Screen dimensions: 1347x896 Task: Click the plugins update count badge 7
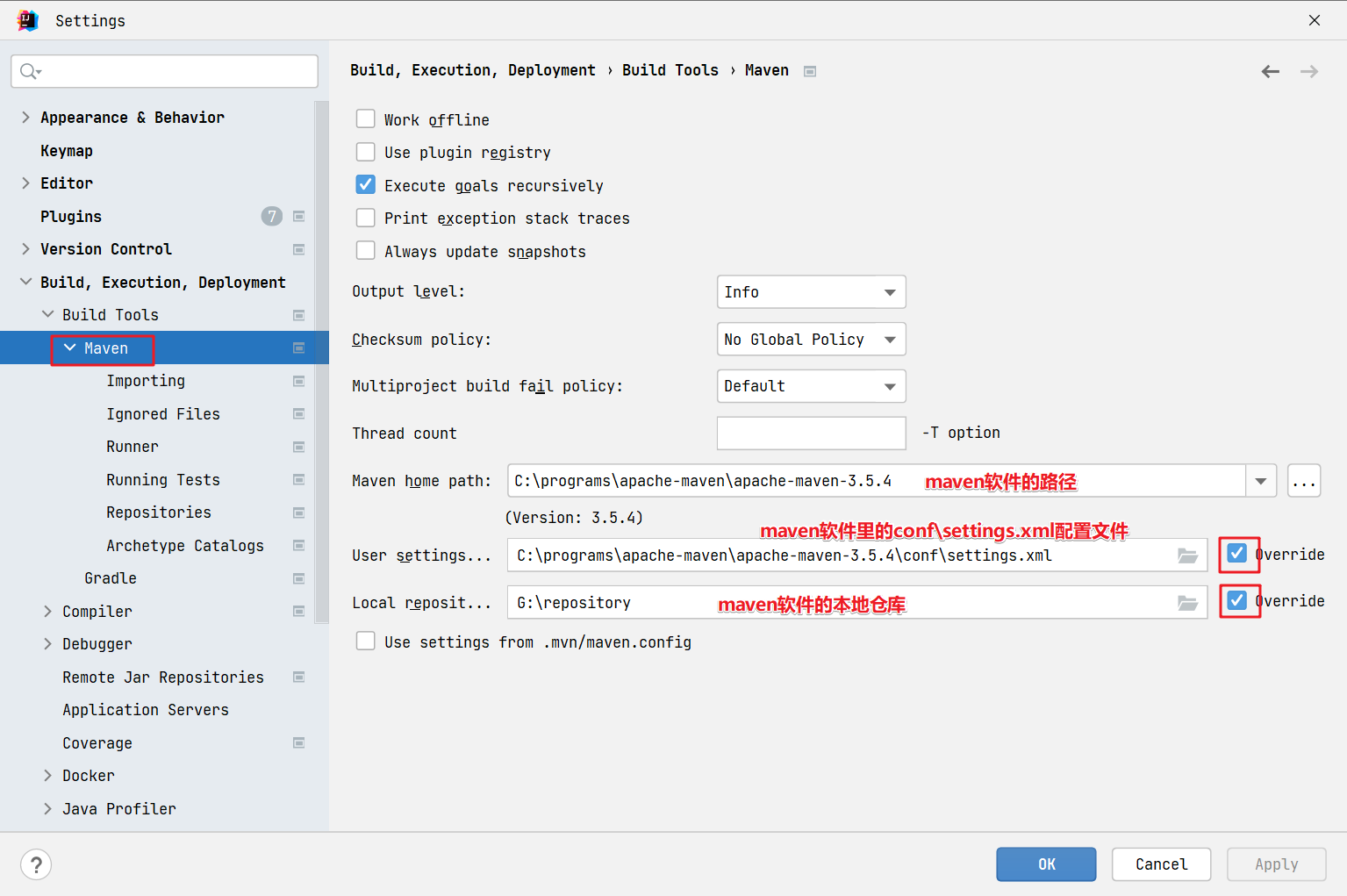tap(271, 216)
